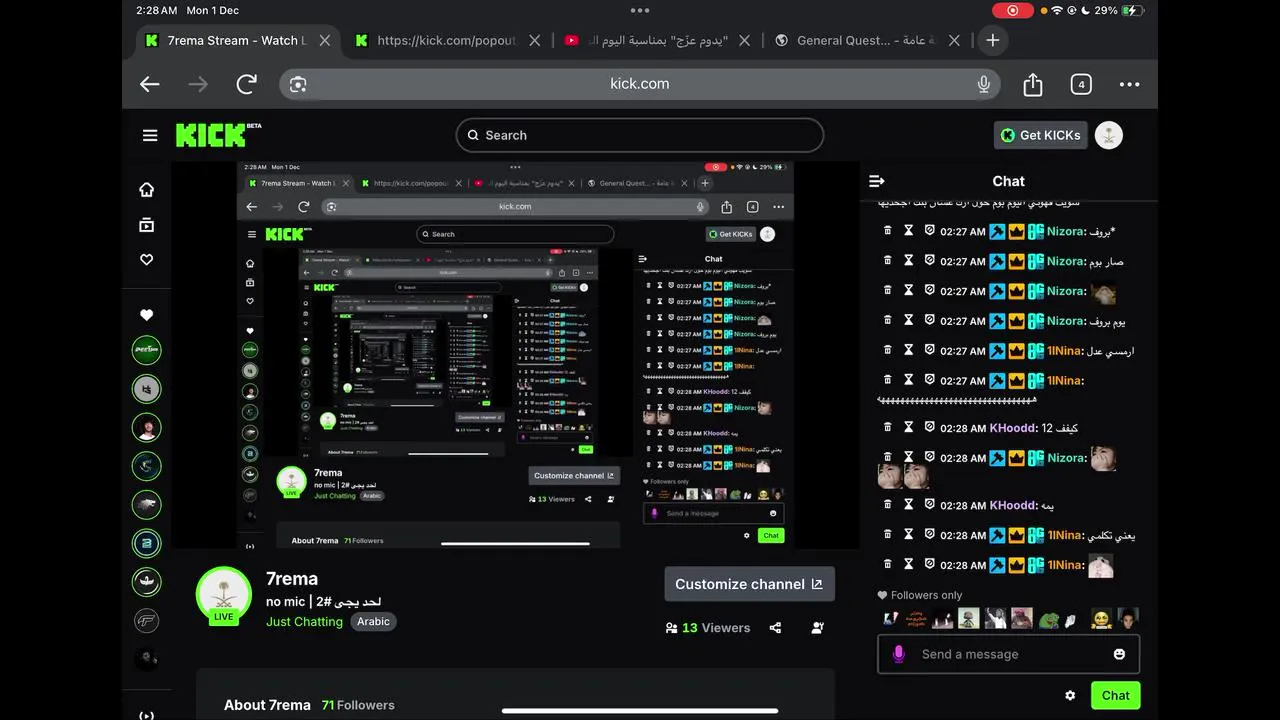1280x720 pixels.
Task: Share the 7rema channel via share icon
Action: [x=775, y=628]
